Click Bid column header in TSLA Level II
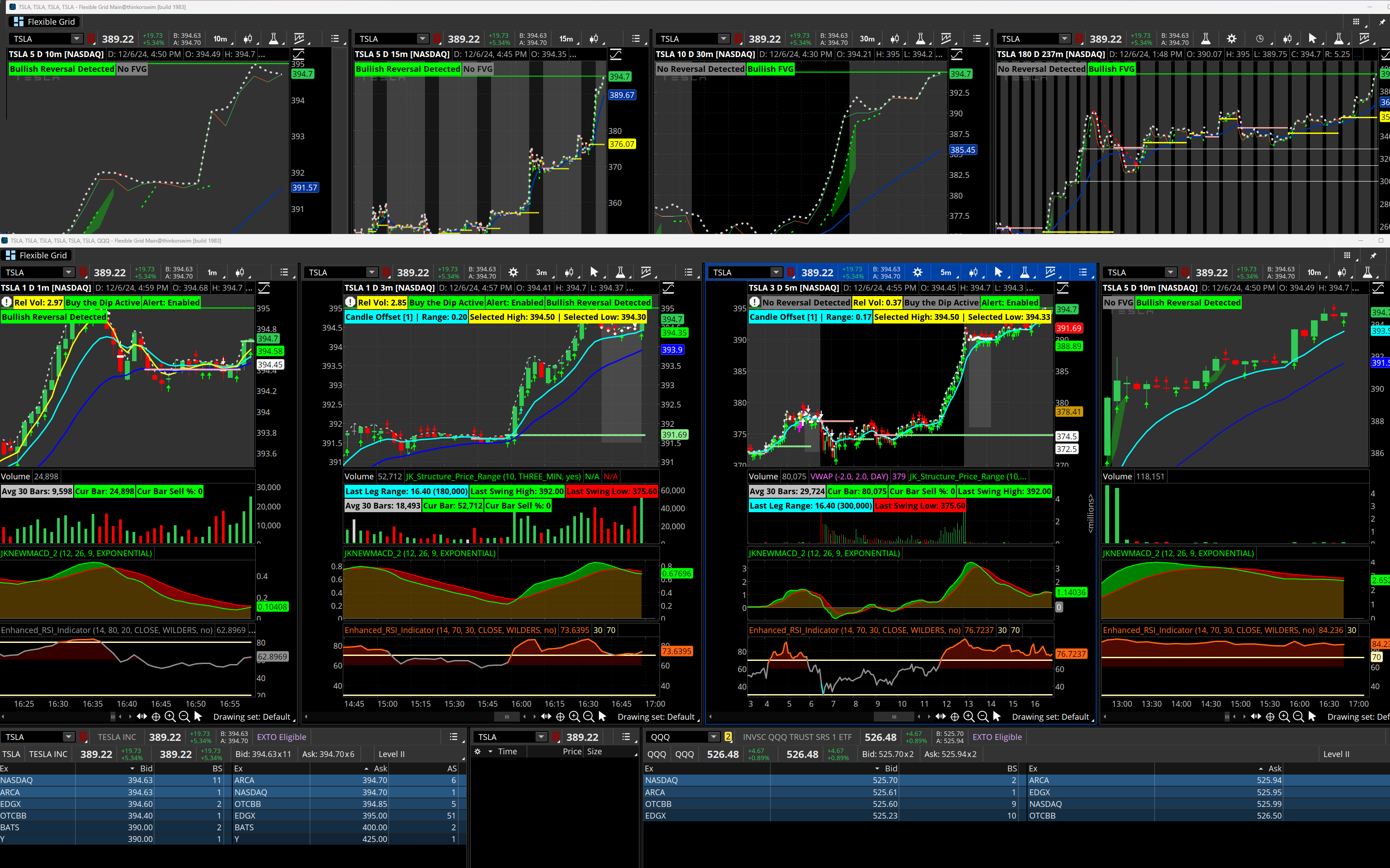The height and width of the screenshot is (868, 1390). pos(146,769)
